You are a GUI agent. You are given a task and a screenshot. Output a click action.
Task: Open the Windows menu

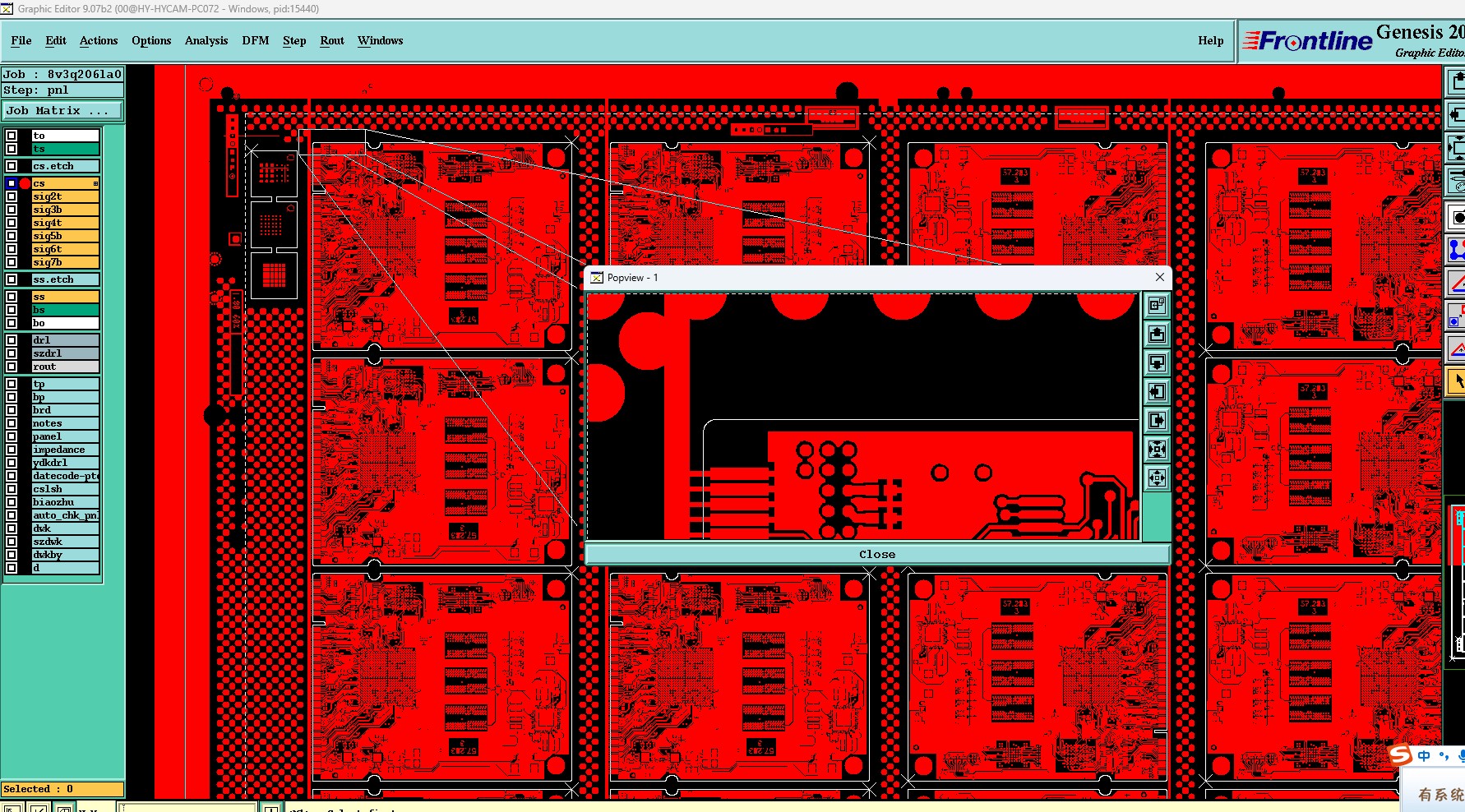(381, 40)
